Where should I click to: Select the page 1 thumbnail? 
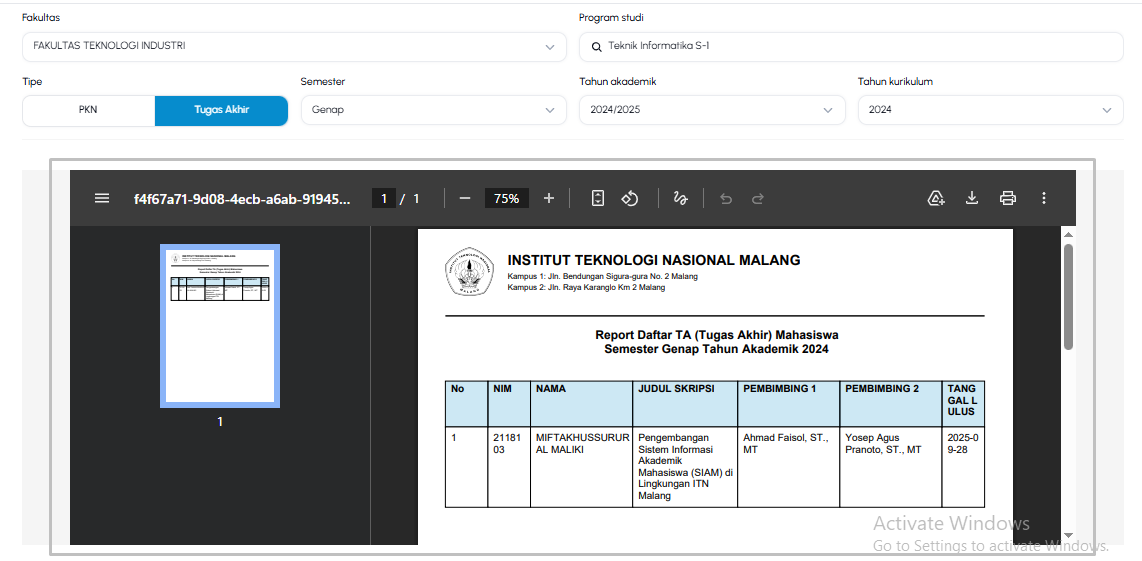pos(220,326)
